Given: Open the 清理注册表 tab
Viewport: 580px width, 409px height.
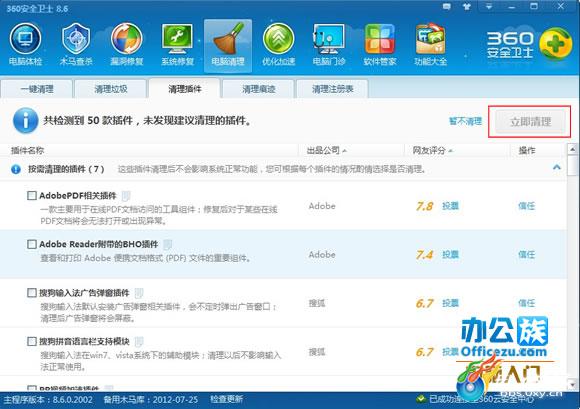Looking at the screenshot, I should coord(333,89).
